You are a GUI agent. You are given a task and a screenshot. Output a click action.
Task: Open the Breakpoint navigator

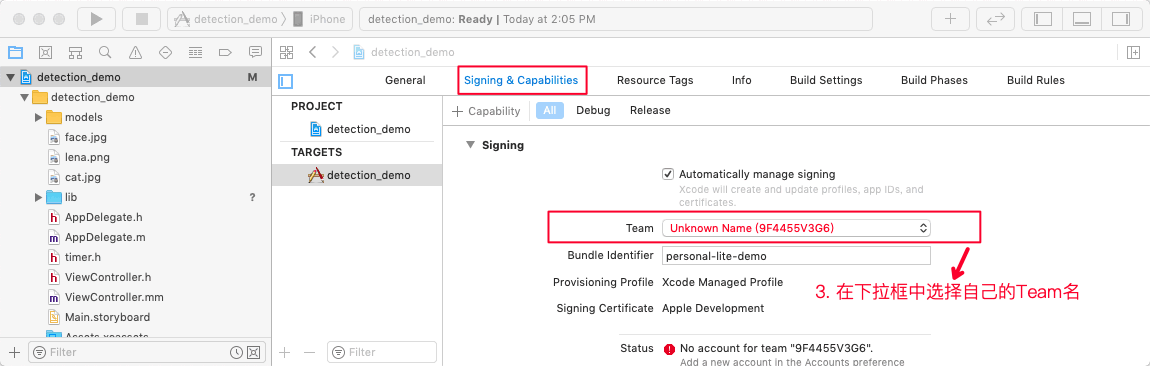[x=225, y=52]
